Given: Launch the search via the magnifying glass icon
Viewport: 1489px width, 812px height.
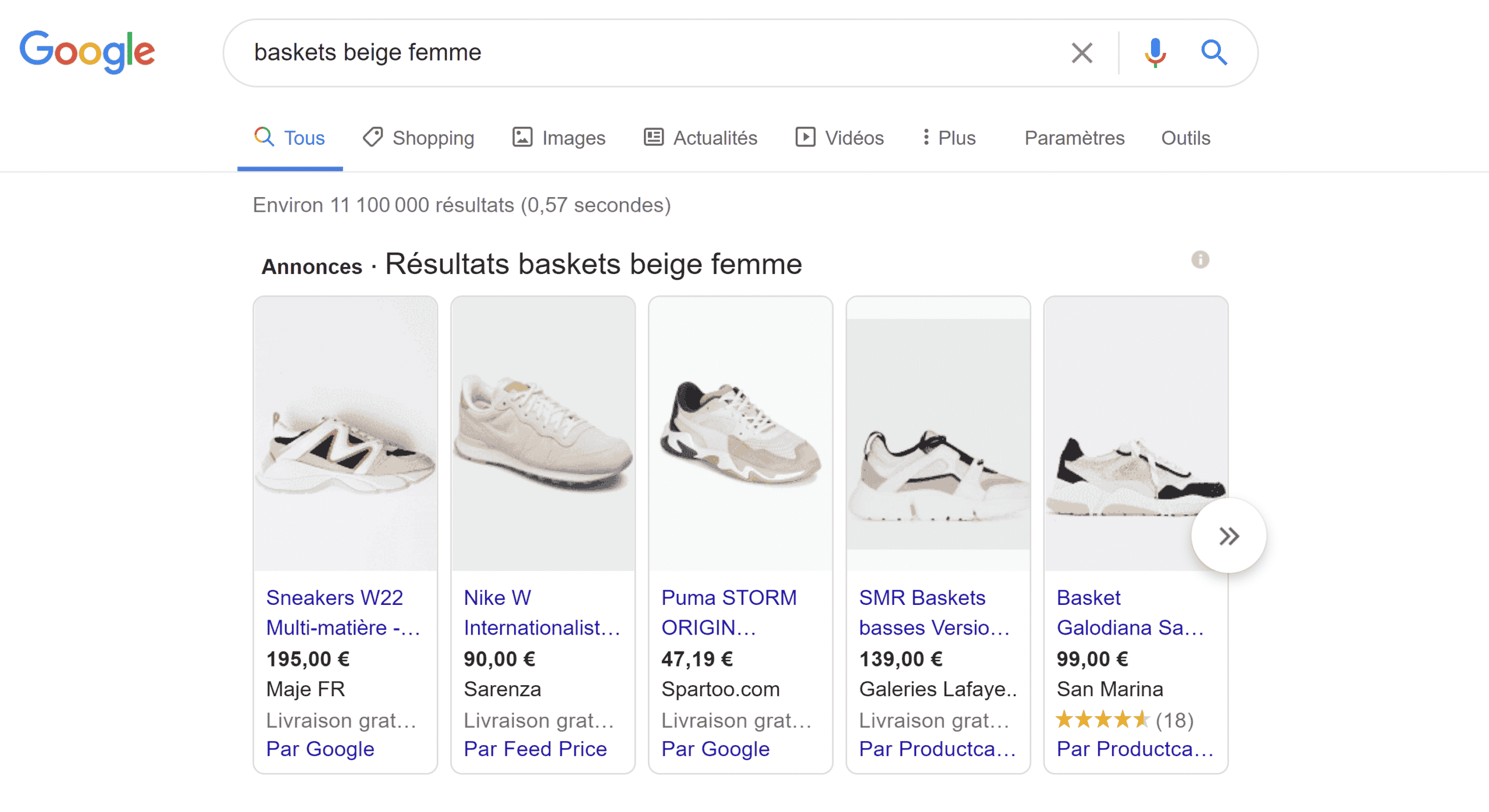Looking at the screenshot, I should (x=1214, y=52).
